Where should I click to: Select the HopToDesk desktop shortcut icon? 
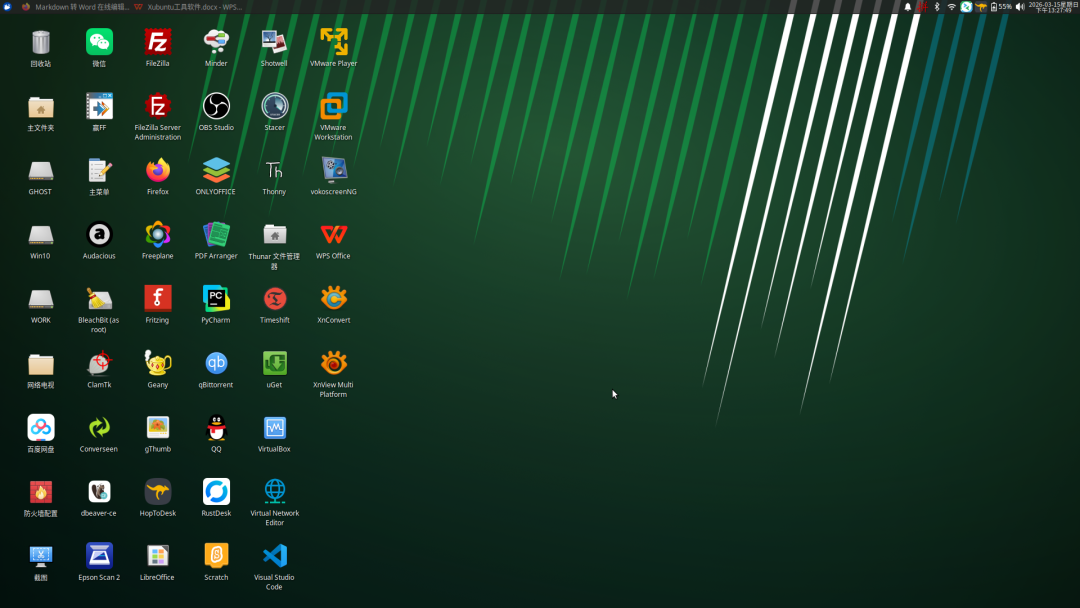pyautogui.click(x=158, y=499)
